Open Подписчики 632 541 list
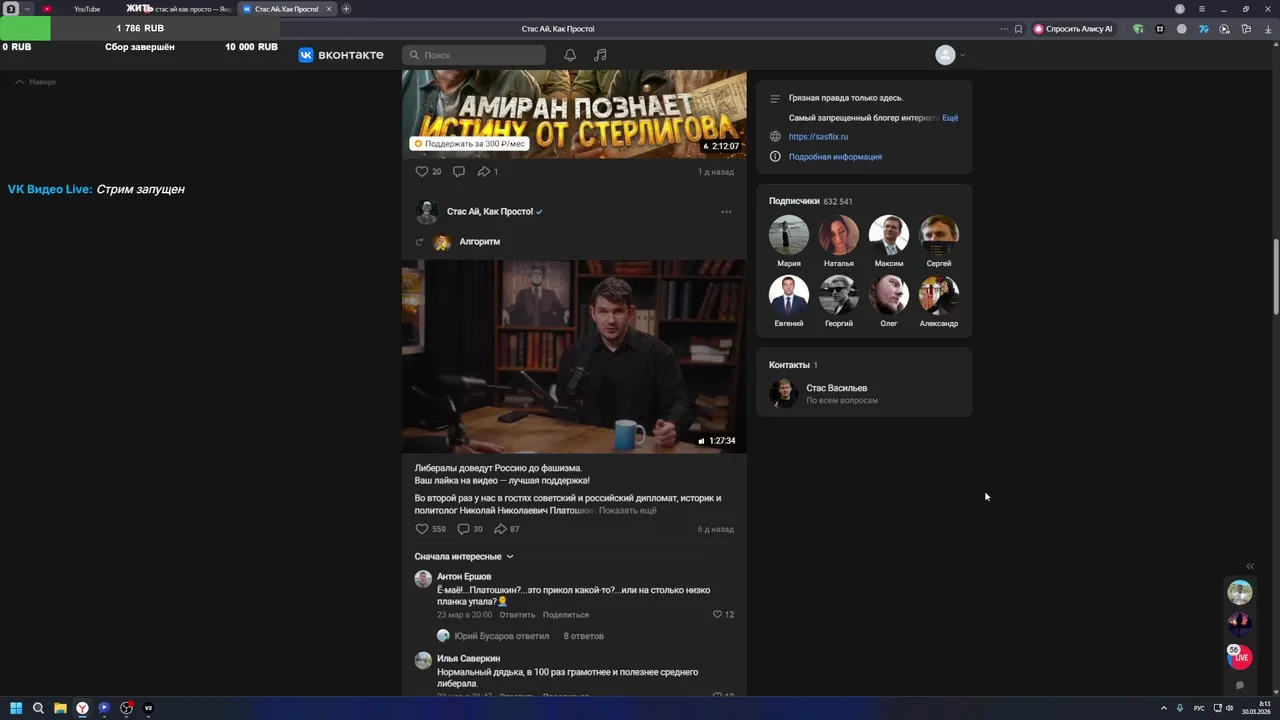The height and width of the screenshot is (720, 1280). click(x=811, y=201)
